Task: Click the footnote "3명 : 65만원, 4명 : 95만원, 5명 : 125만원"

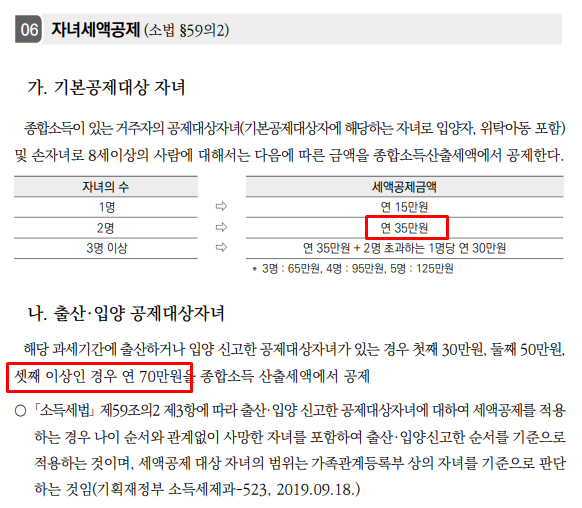Action: coord(357,268)
